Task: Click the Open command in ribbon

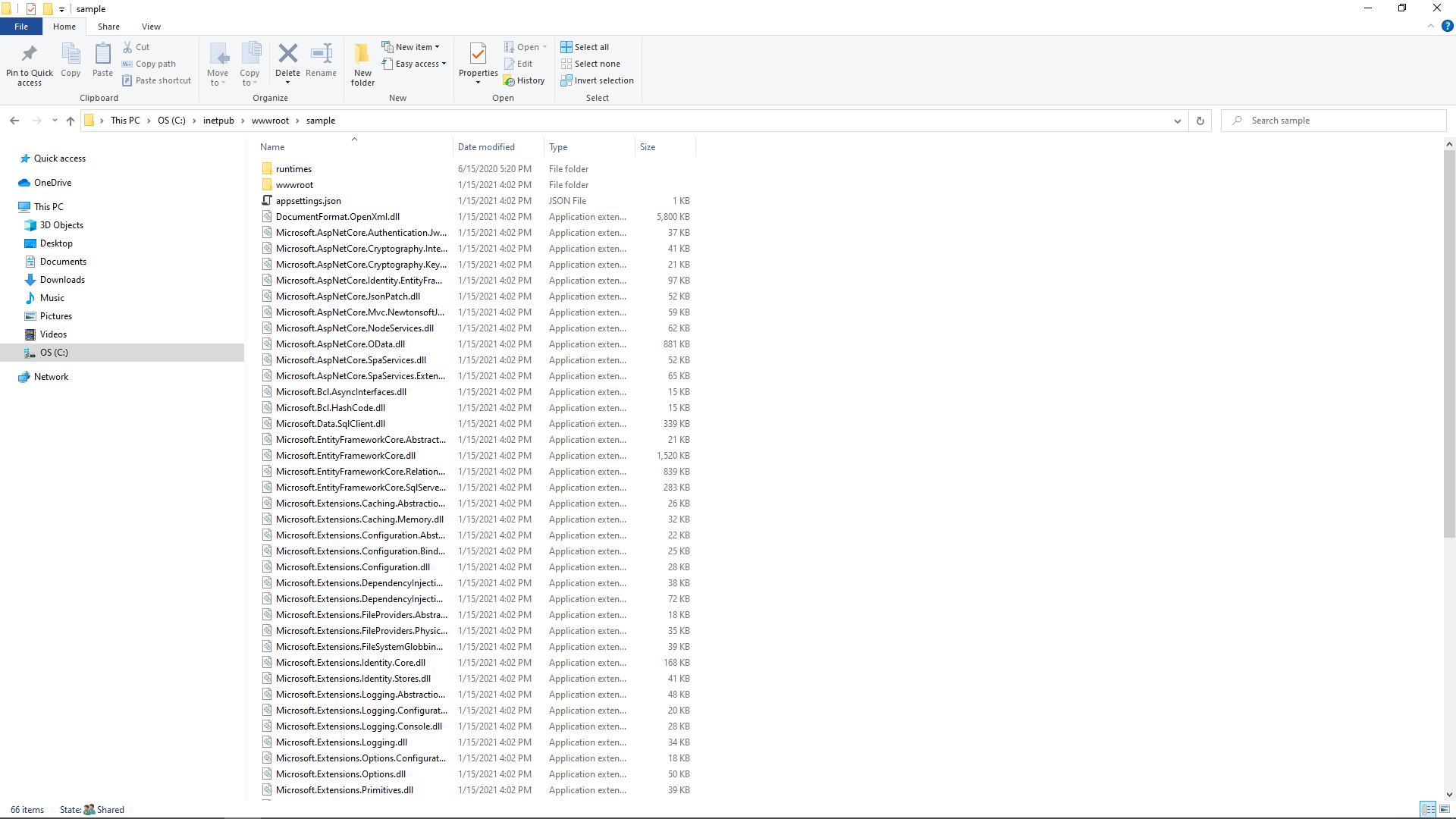Action: [525, 47]
